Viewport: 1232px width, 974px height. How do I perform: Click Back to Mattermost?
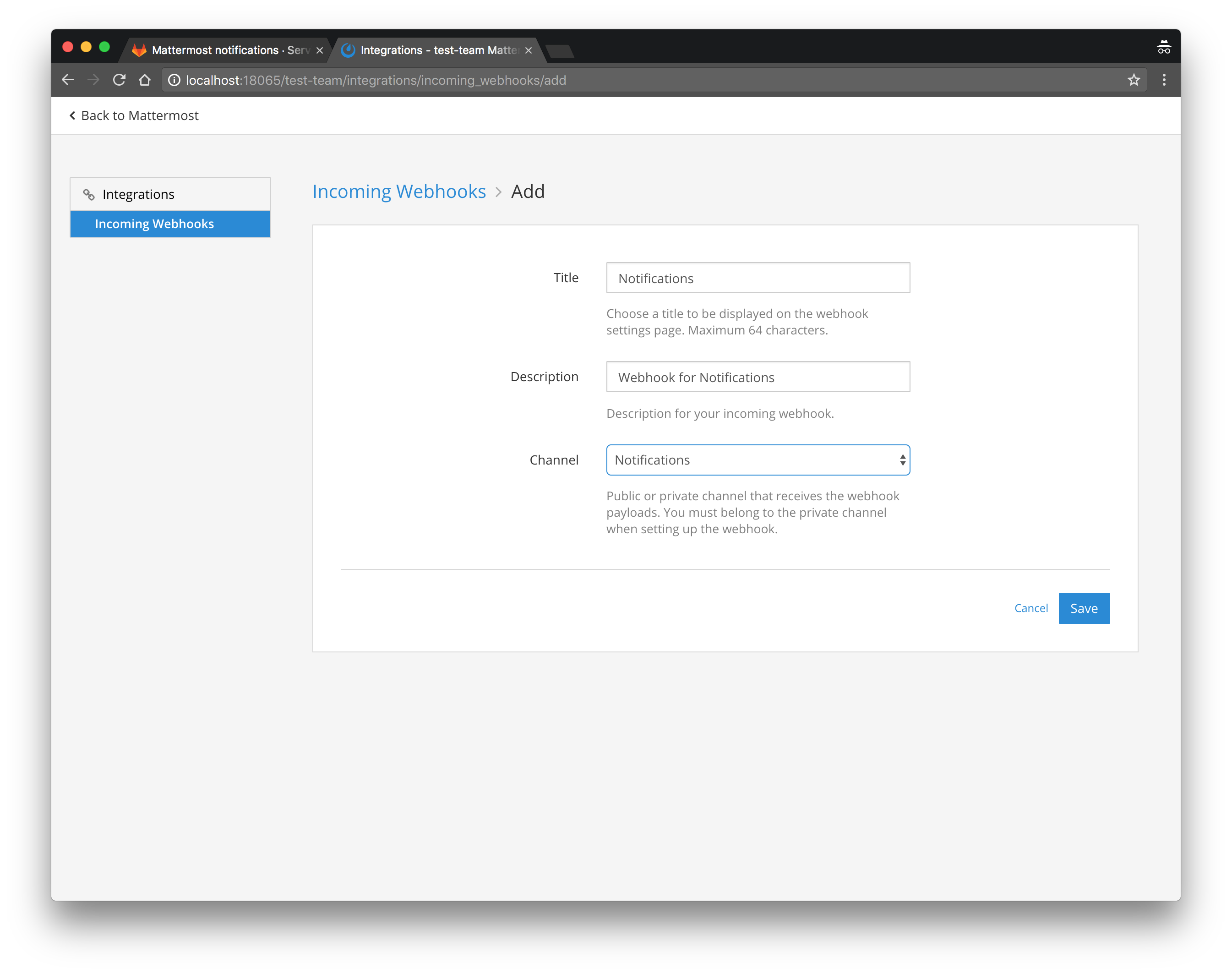click(x=134, y=115)
